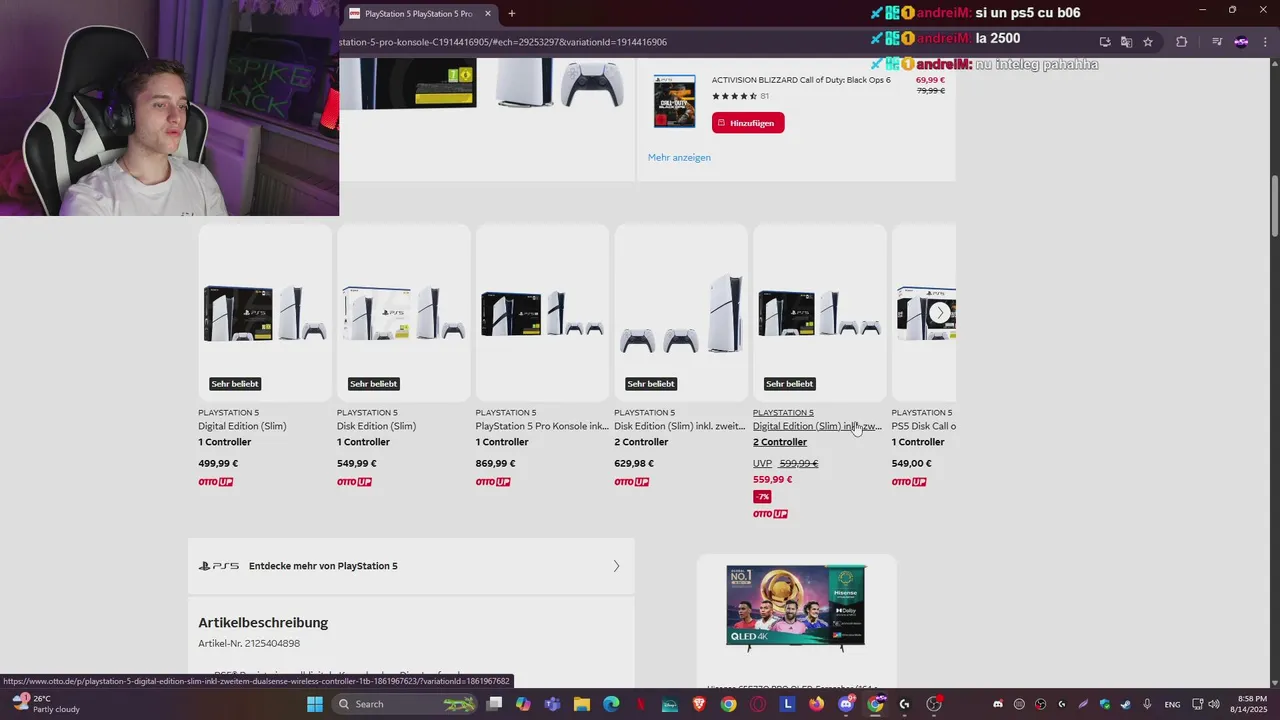Expand Entdecke mehr von PlayStation 5
This screenshot has height=720, width=1280.
coord(410,566)
